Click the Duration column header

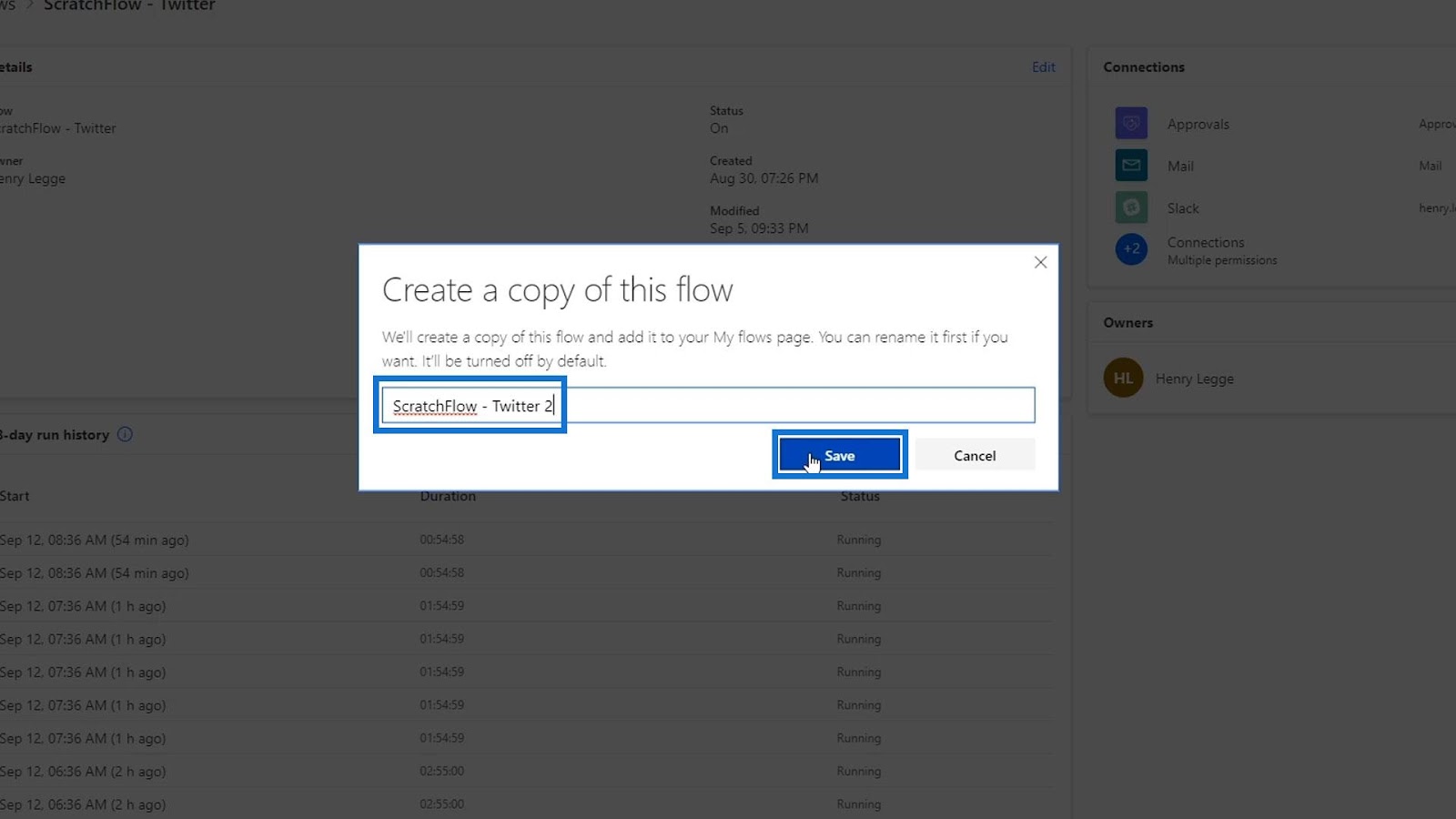pyautogui.click(x=448, y=497)
